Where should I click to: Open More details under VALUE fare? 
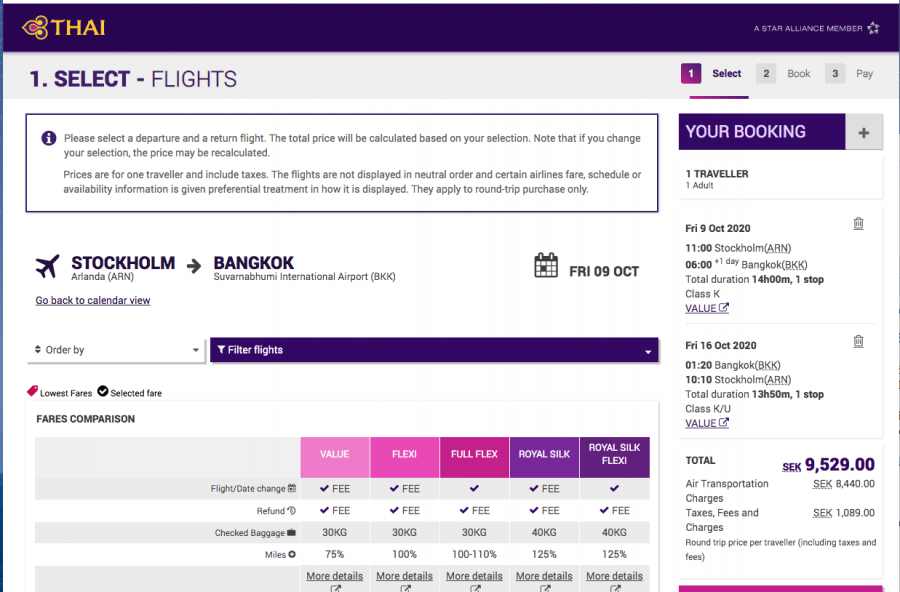(334, 577)
